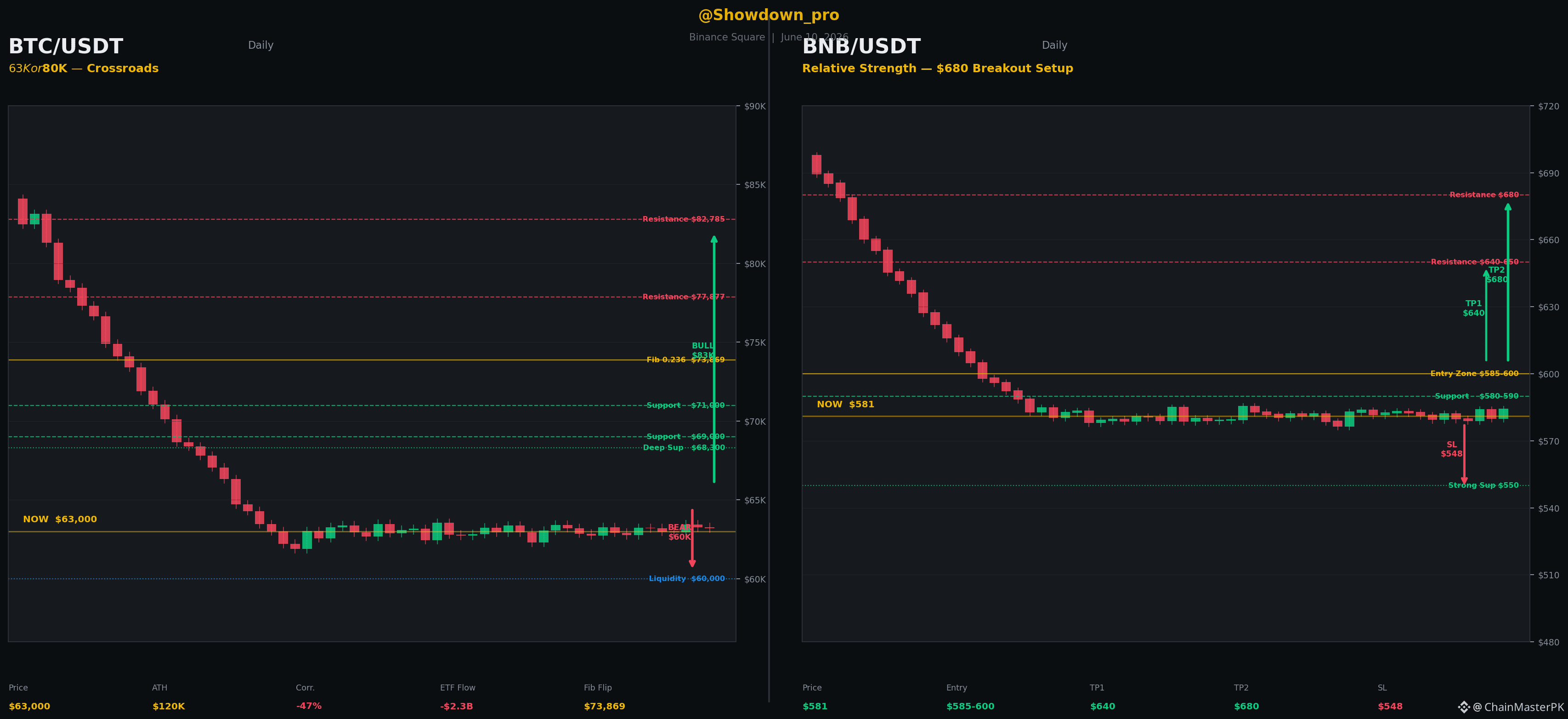
Task: Select the $690 tick on the BNB price axis
Action: pos(1549,174)
